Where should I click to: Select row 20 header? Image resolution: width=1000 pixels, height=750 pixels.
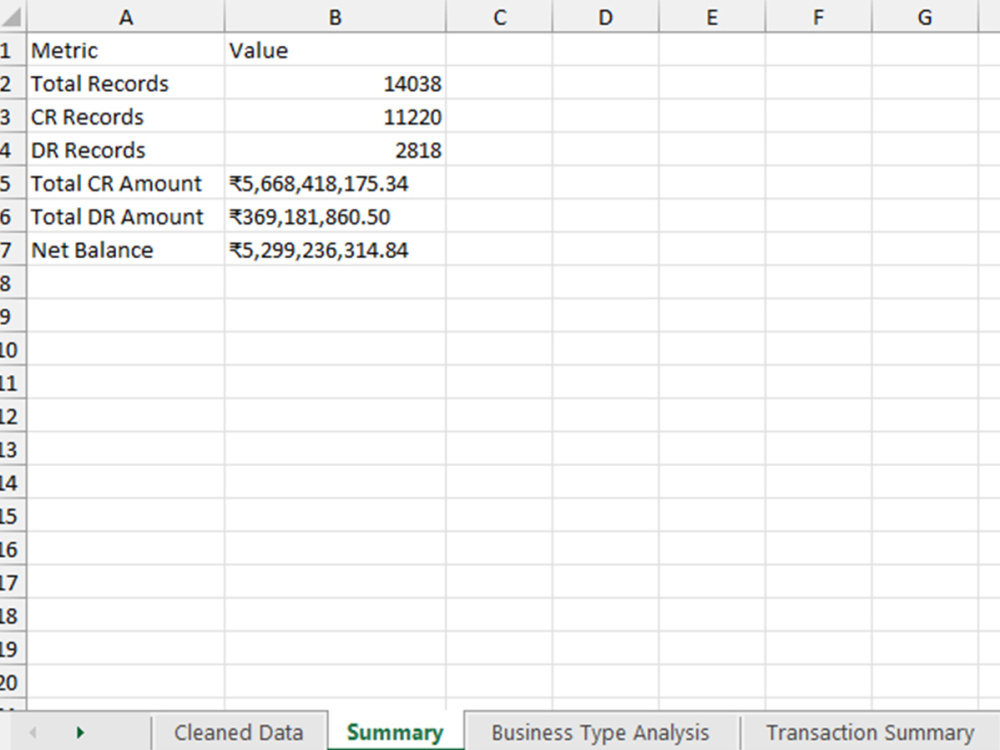12,682
